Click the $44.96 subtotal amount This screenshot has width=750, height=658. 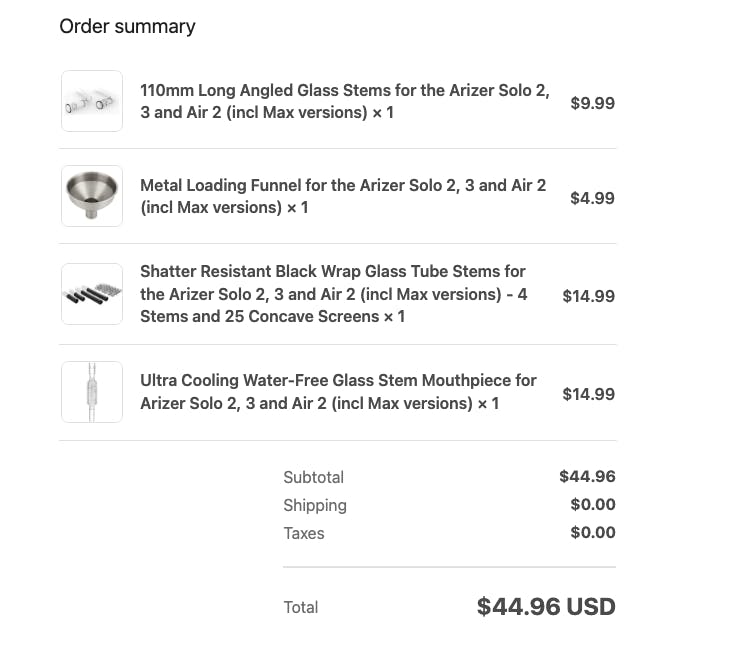coord(587,476)
